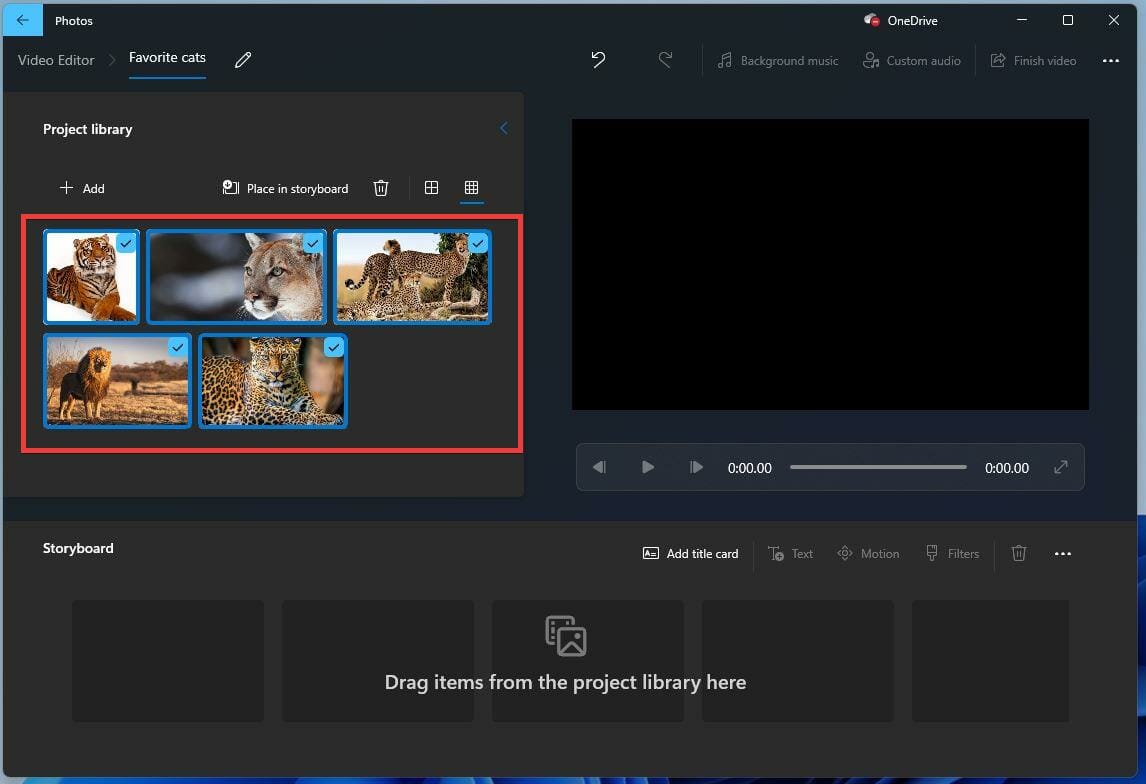Uncheck the leopard photo thumbnail
This screenshot has width=1146, height=784.
335,347
